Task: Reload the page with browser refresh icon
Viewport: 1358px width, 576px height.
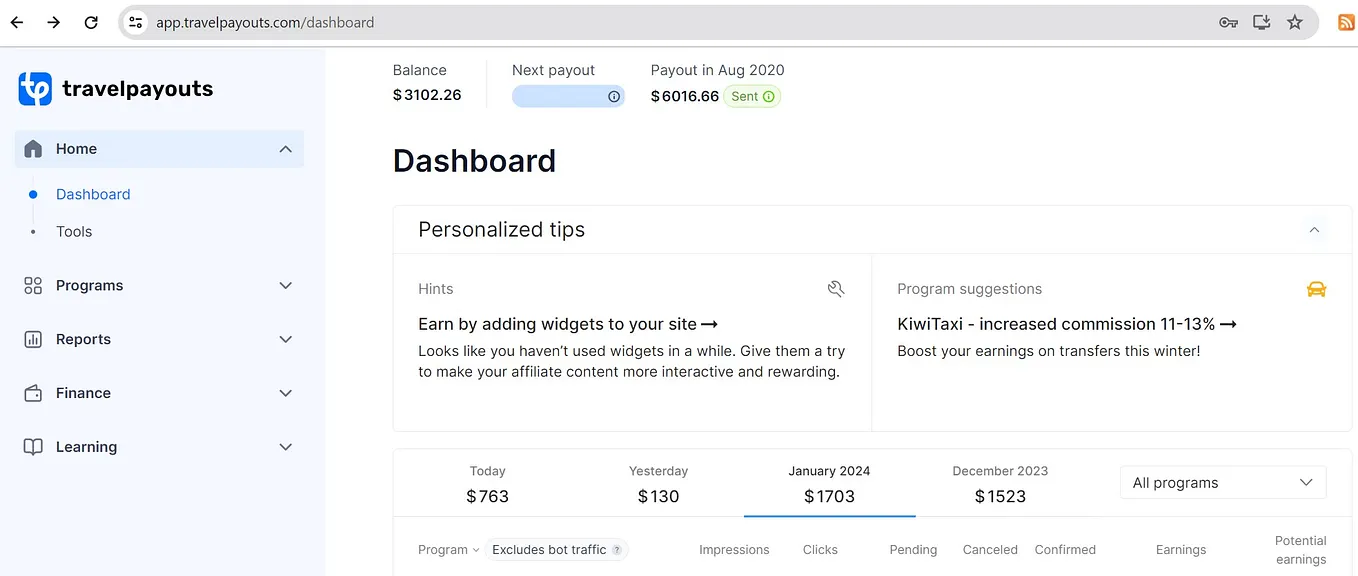Action: point(91,22)
